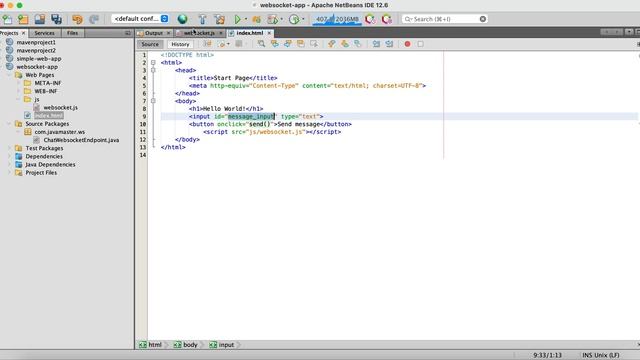Select the Project Files node

pyautogui.click(x=41, y=173)
